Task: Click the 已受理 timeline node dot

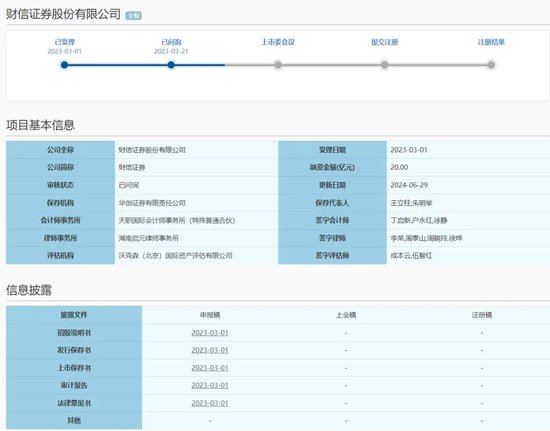Action: (64, 65)
